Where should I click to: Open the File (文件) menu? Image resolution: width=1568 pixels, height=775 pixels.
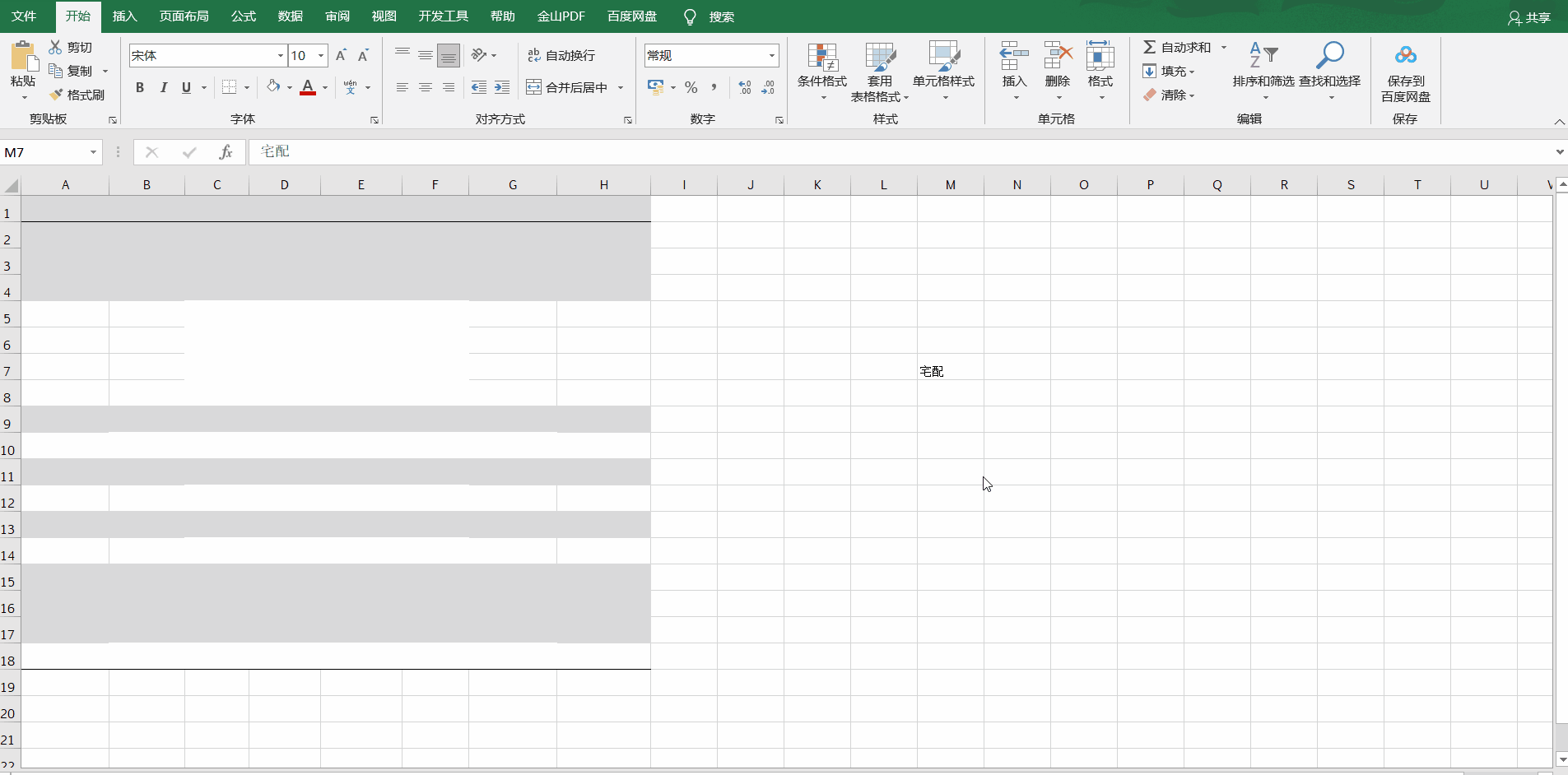[x=24, y=16]
